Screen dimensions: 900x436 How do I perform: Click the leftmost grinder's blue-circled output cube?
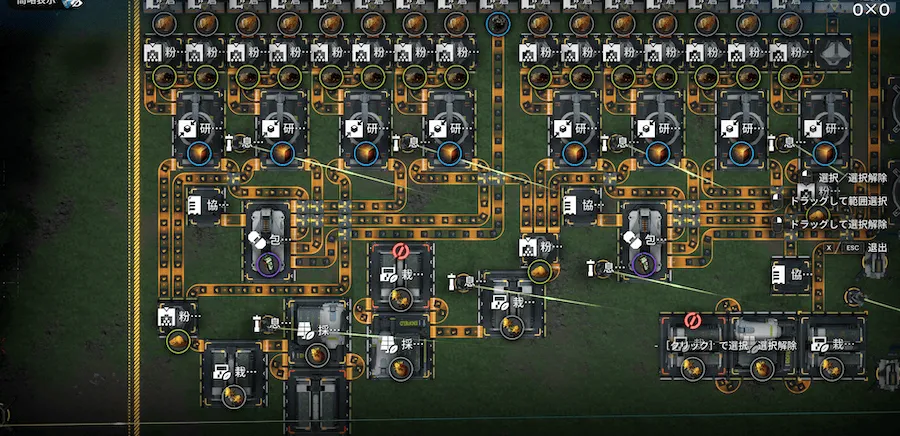(x=199, y=153)
